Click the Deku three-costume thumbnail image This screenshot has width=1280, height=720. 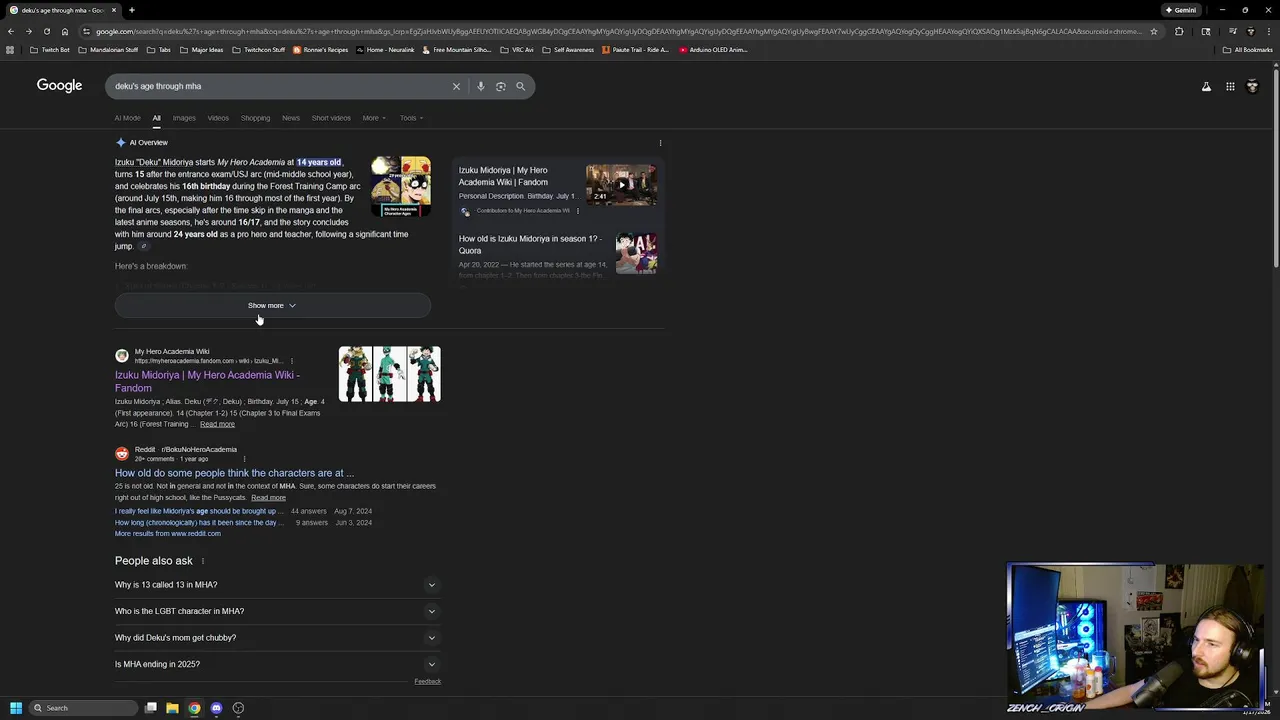[x=389, y=374]
